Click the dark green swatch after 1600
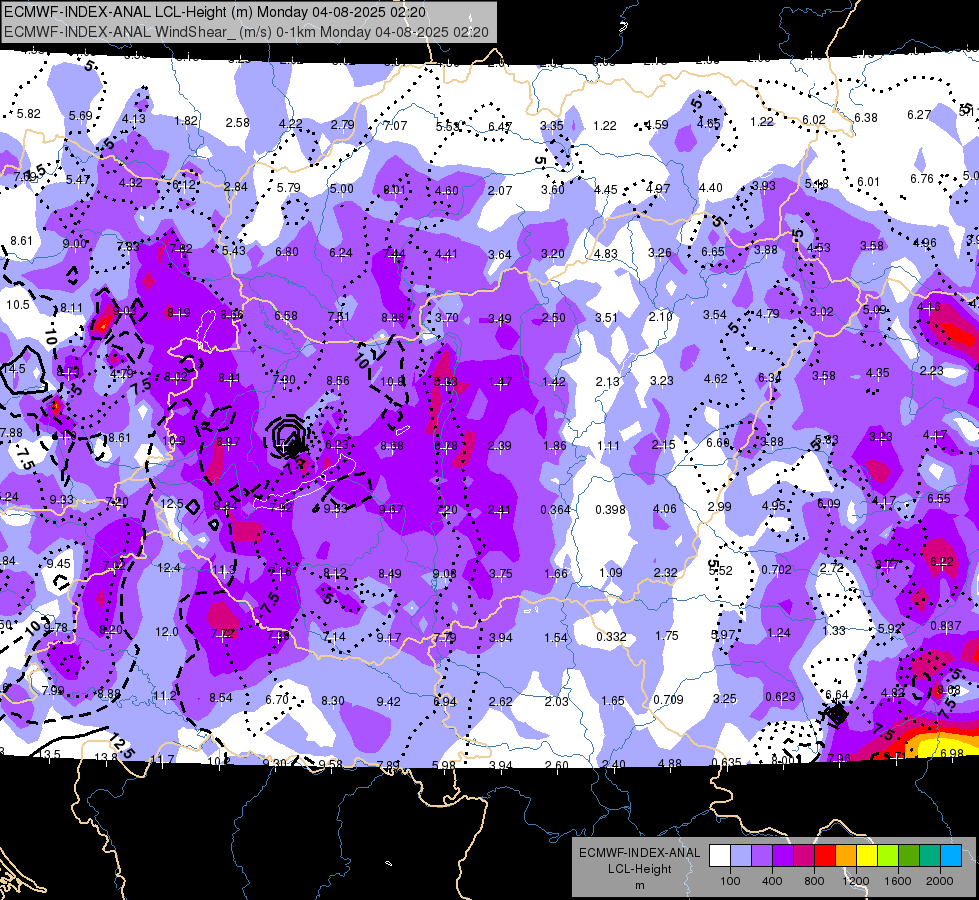 [x=909, y=856]
